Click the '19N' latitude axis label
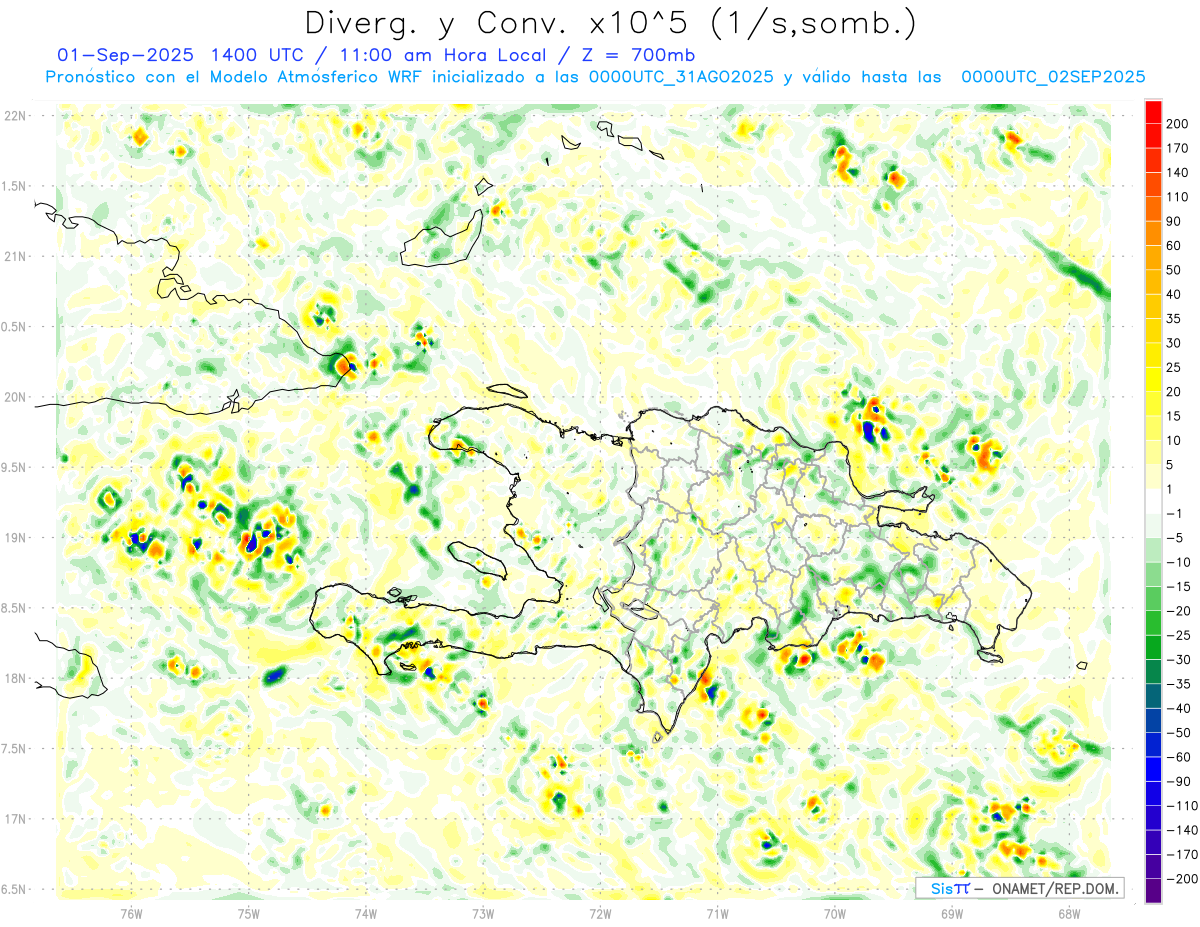 click(15, 538)
